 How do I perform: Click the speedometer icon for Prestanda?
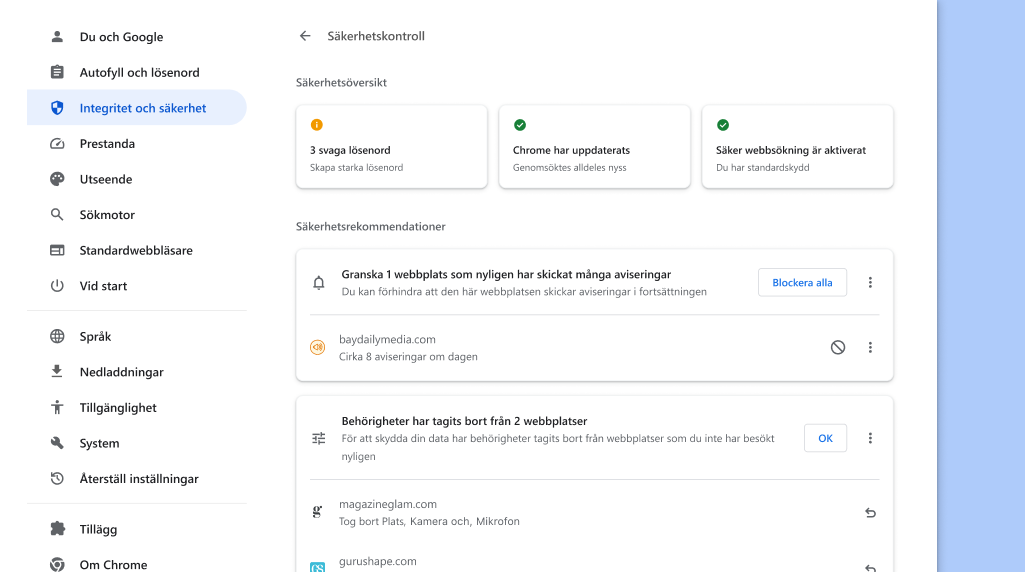(58, 144)
